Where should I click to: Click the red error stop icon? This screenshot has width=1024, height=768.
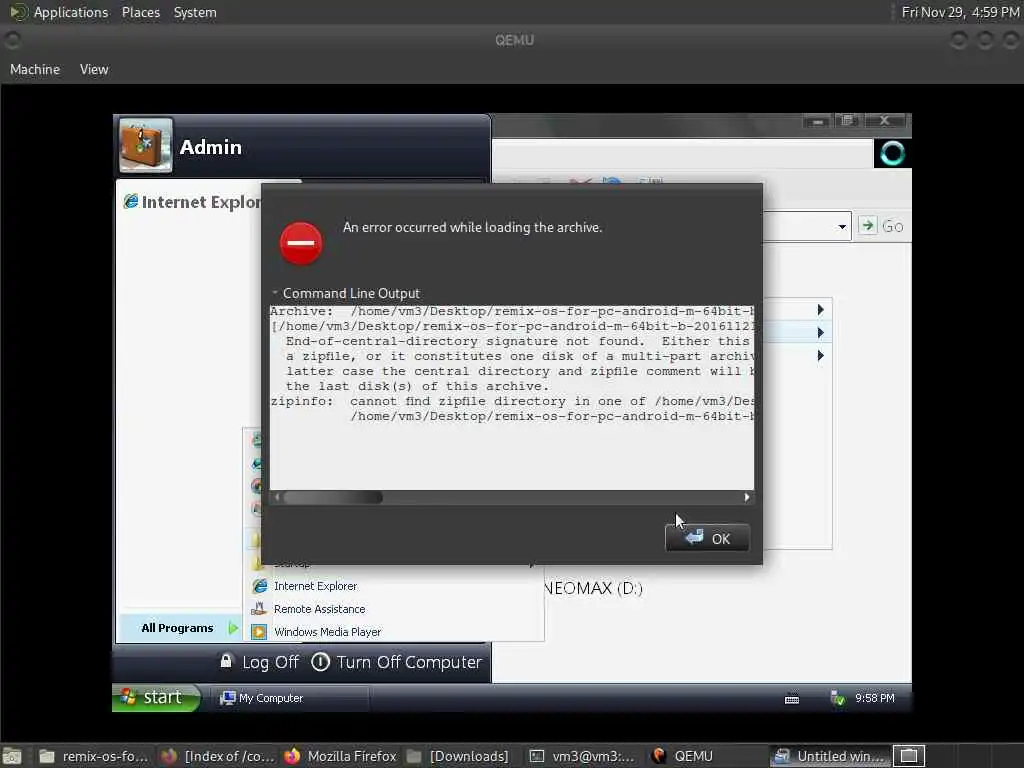(301, 243)
